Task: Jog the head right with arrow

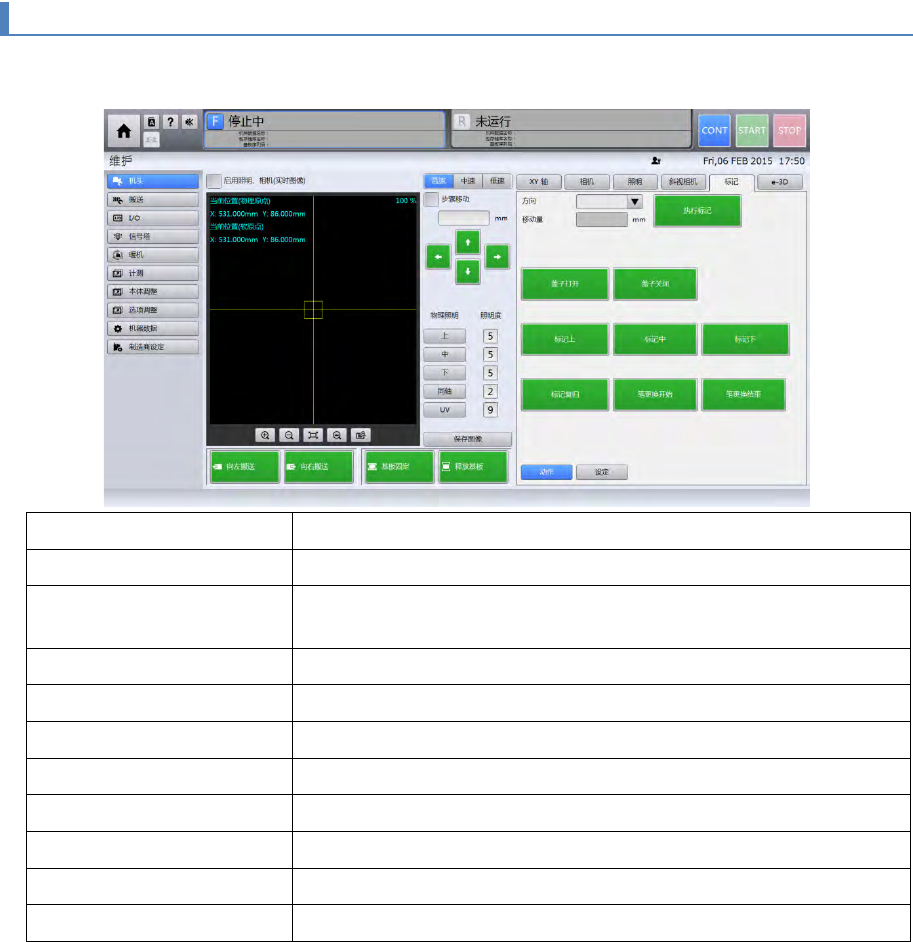Action: pyautogui.click(x=497, y=257)
